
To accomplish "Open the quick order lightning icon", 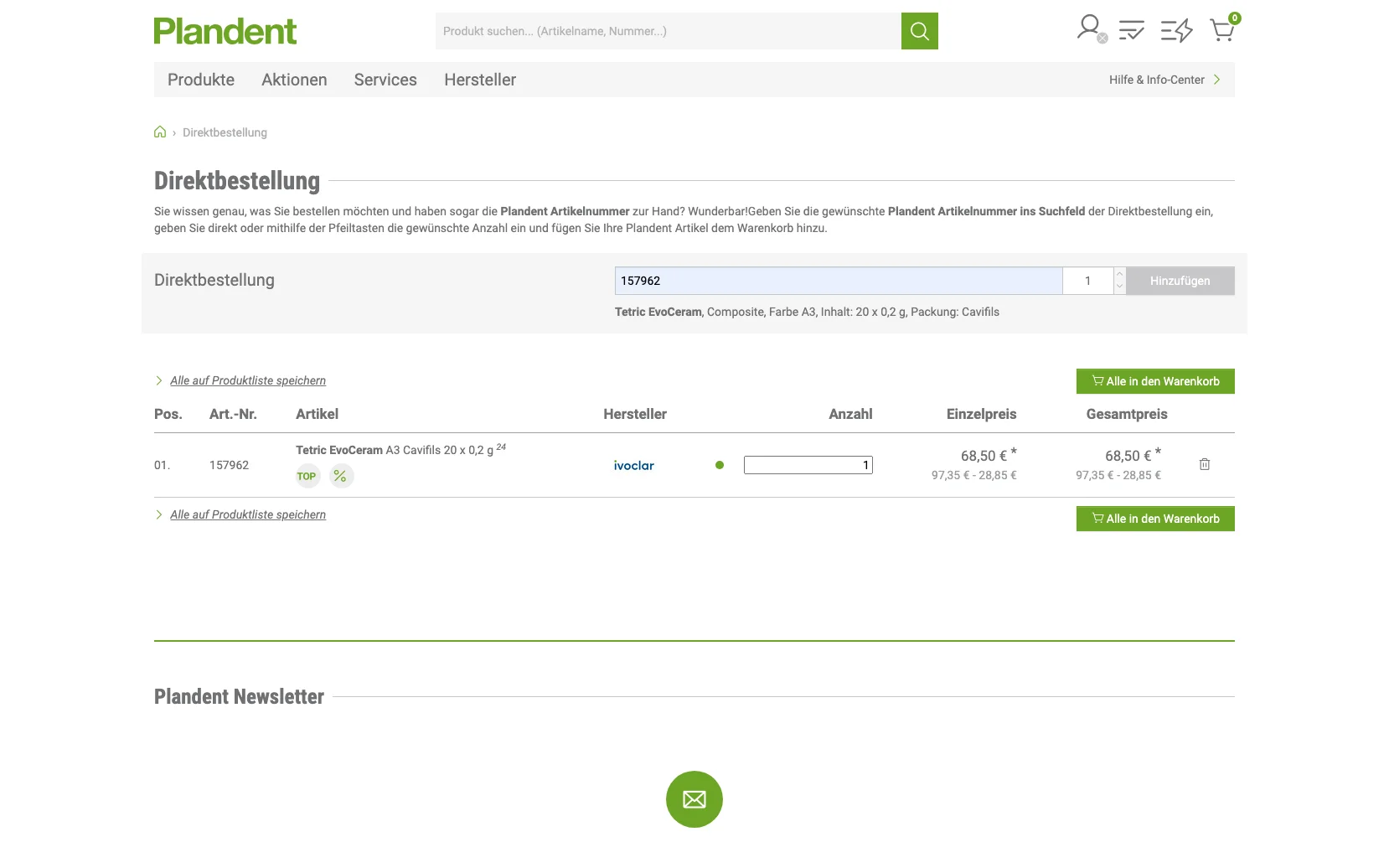I will point(1176,31).
